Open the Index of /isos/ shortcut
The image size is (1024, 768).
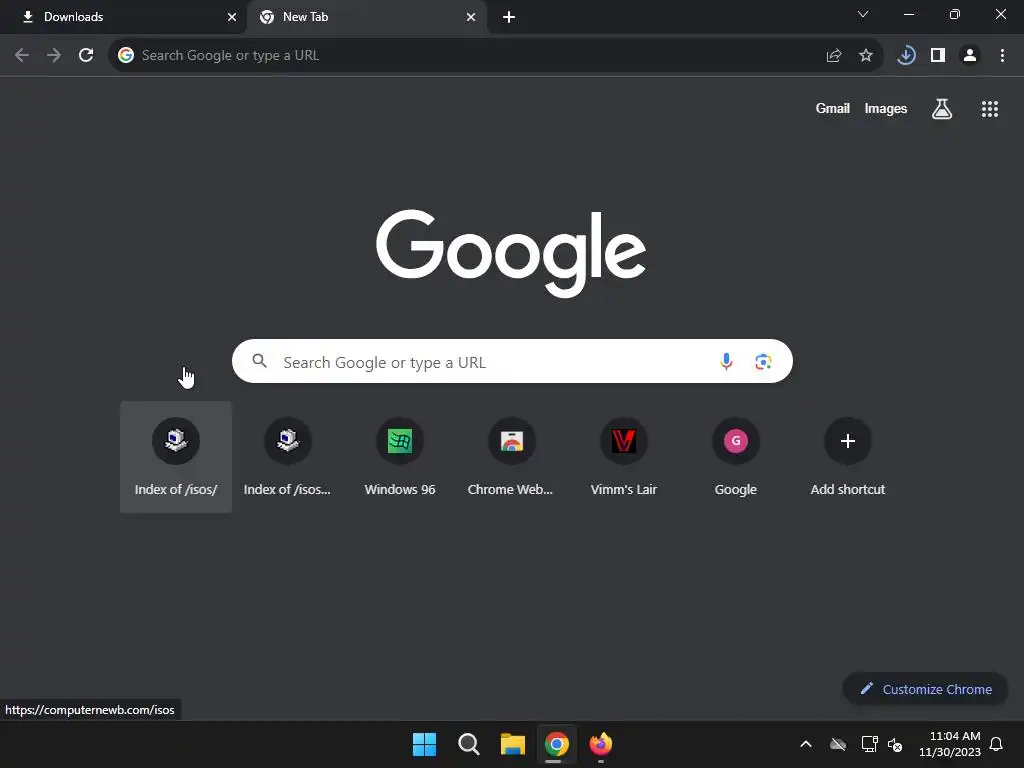click(x=176, y=457)
